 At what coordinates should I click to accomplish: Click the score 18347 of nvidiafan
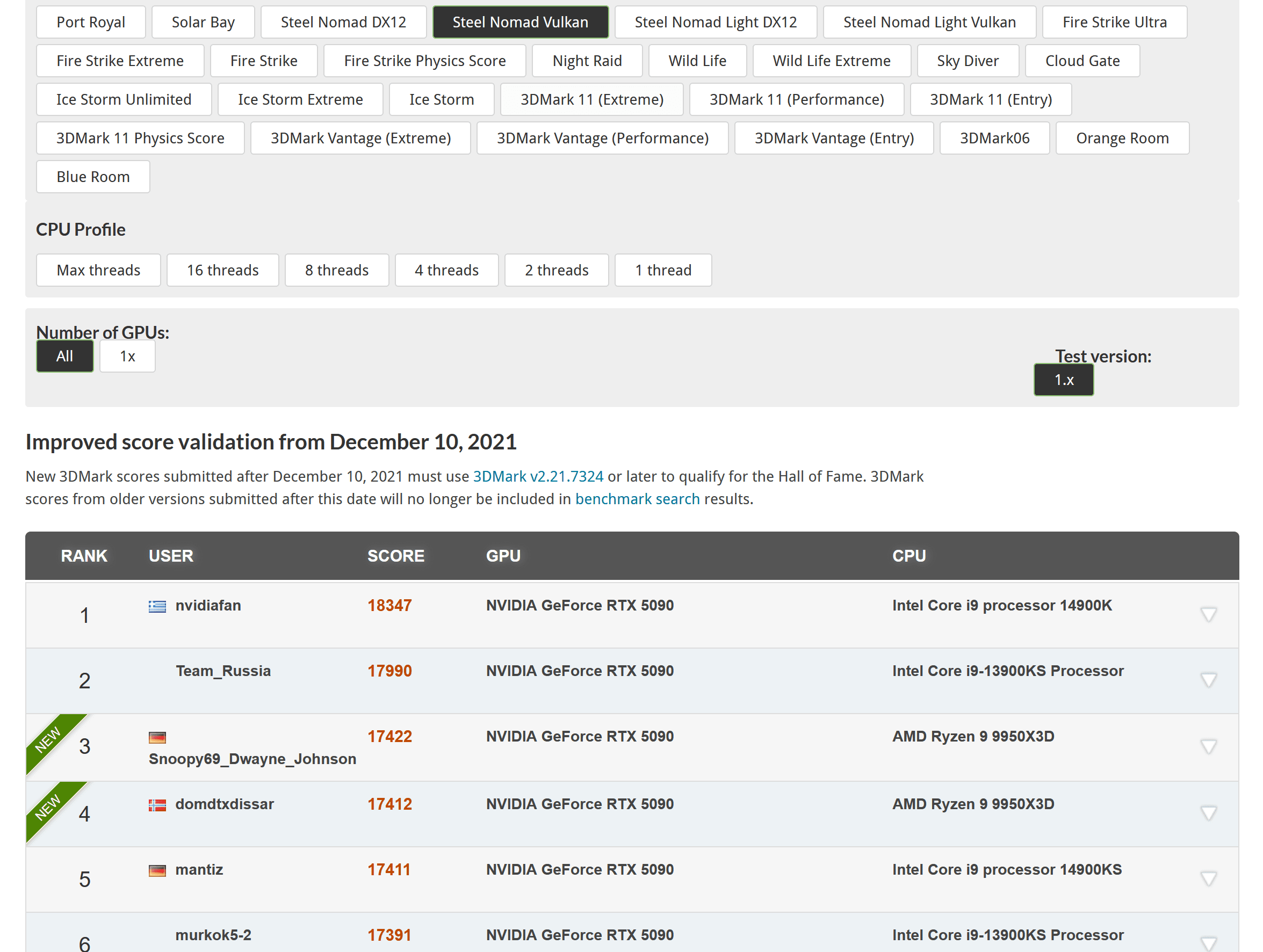pyautogui.click(x=389, y=606)
